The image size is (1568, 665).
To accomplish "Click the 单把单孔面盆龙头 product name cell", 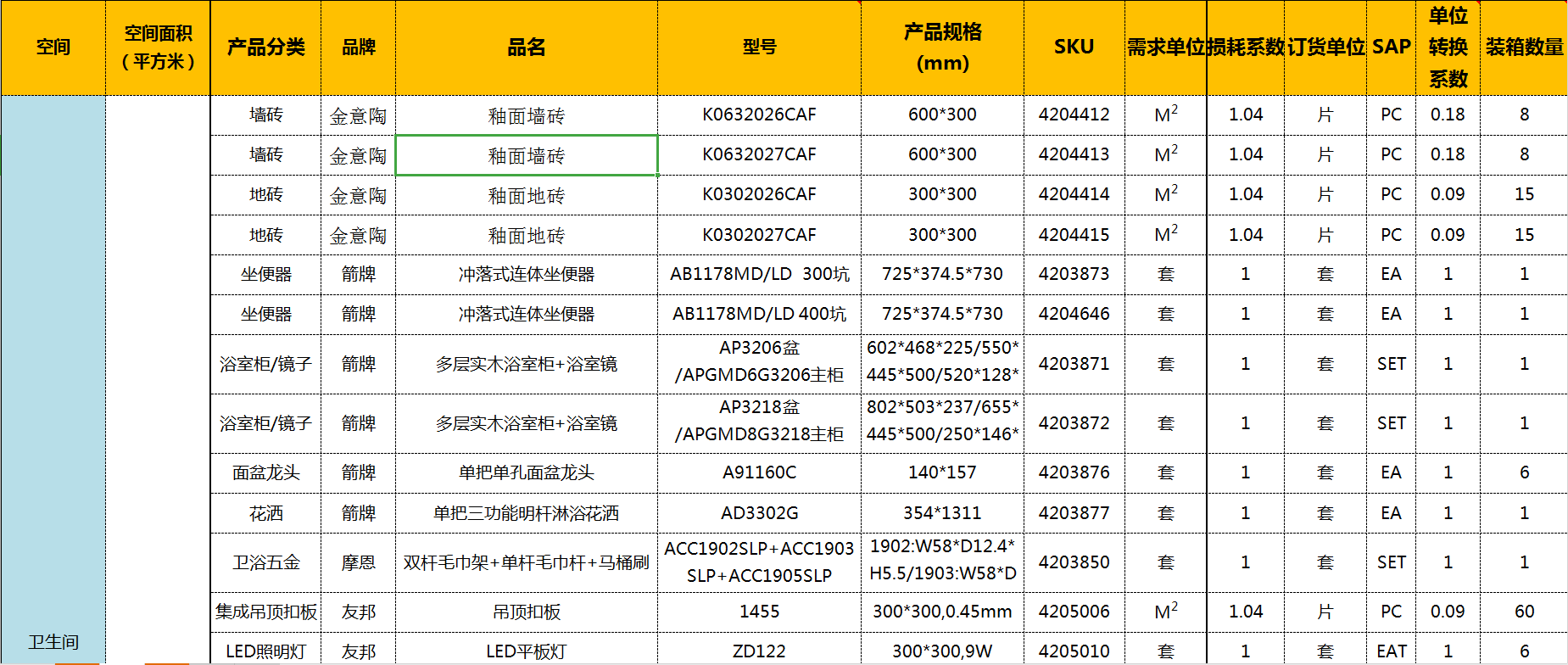I will coord(526,472).
